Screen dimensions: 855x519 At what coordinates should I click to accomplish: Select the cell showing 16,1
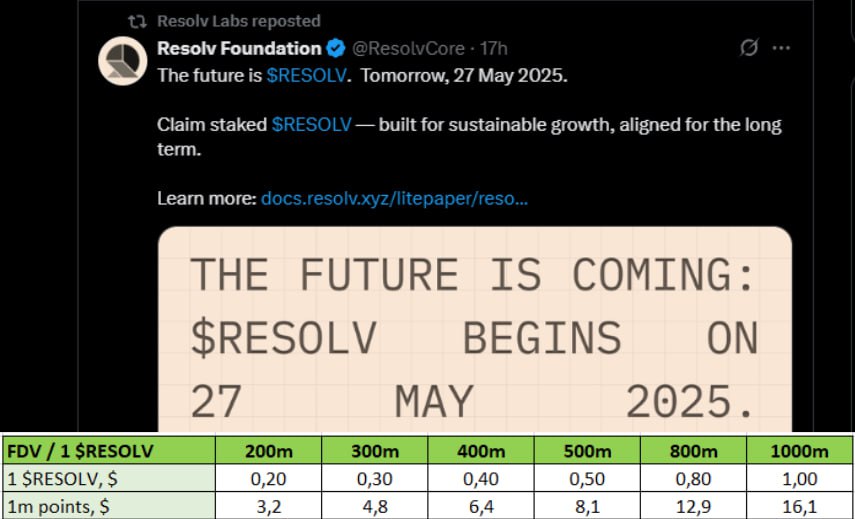tap(800, 507)
